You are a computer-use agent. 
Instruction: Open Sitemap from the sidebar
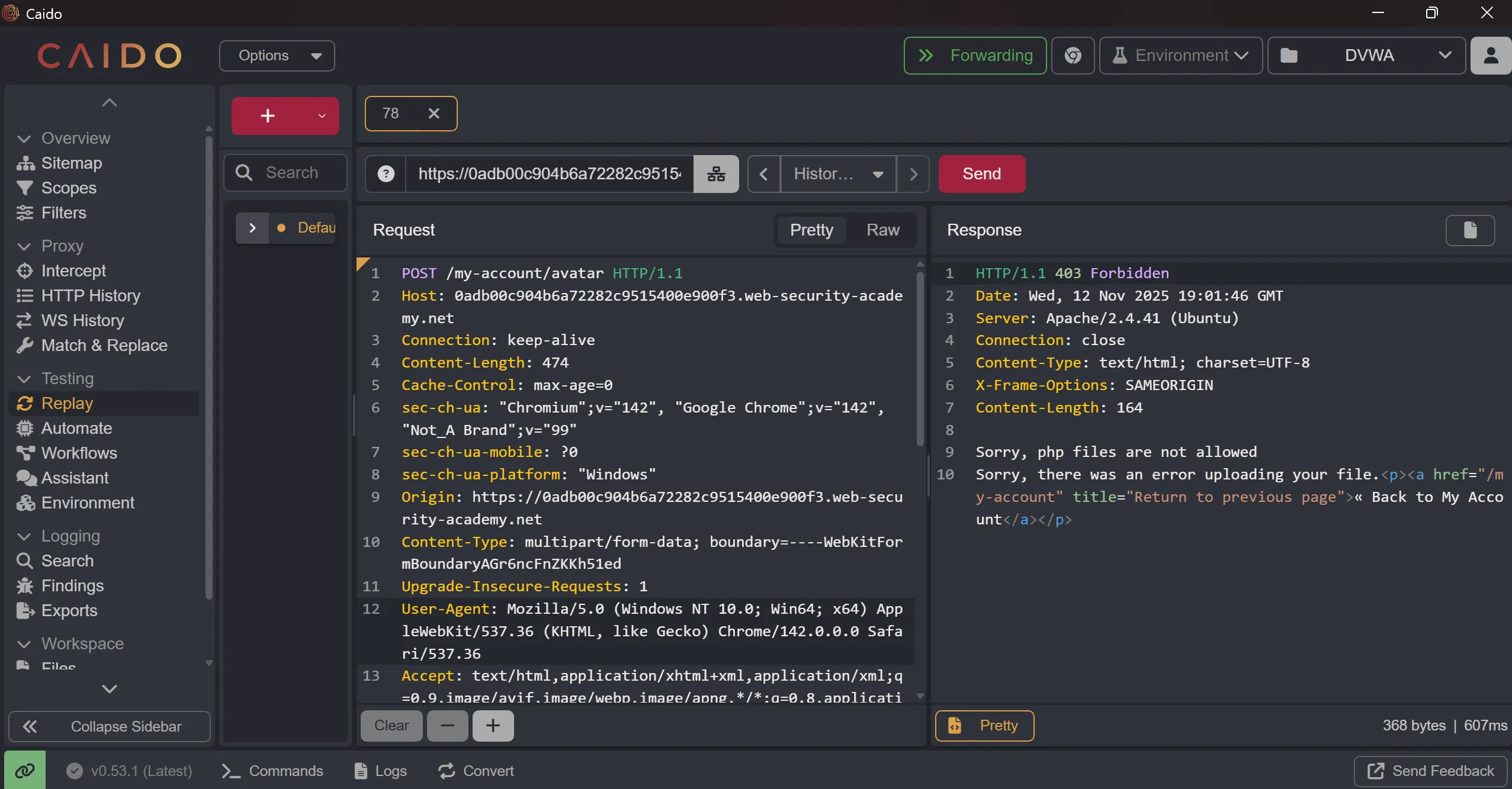pos(71,163)
